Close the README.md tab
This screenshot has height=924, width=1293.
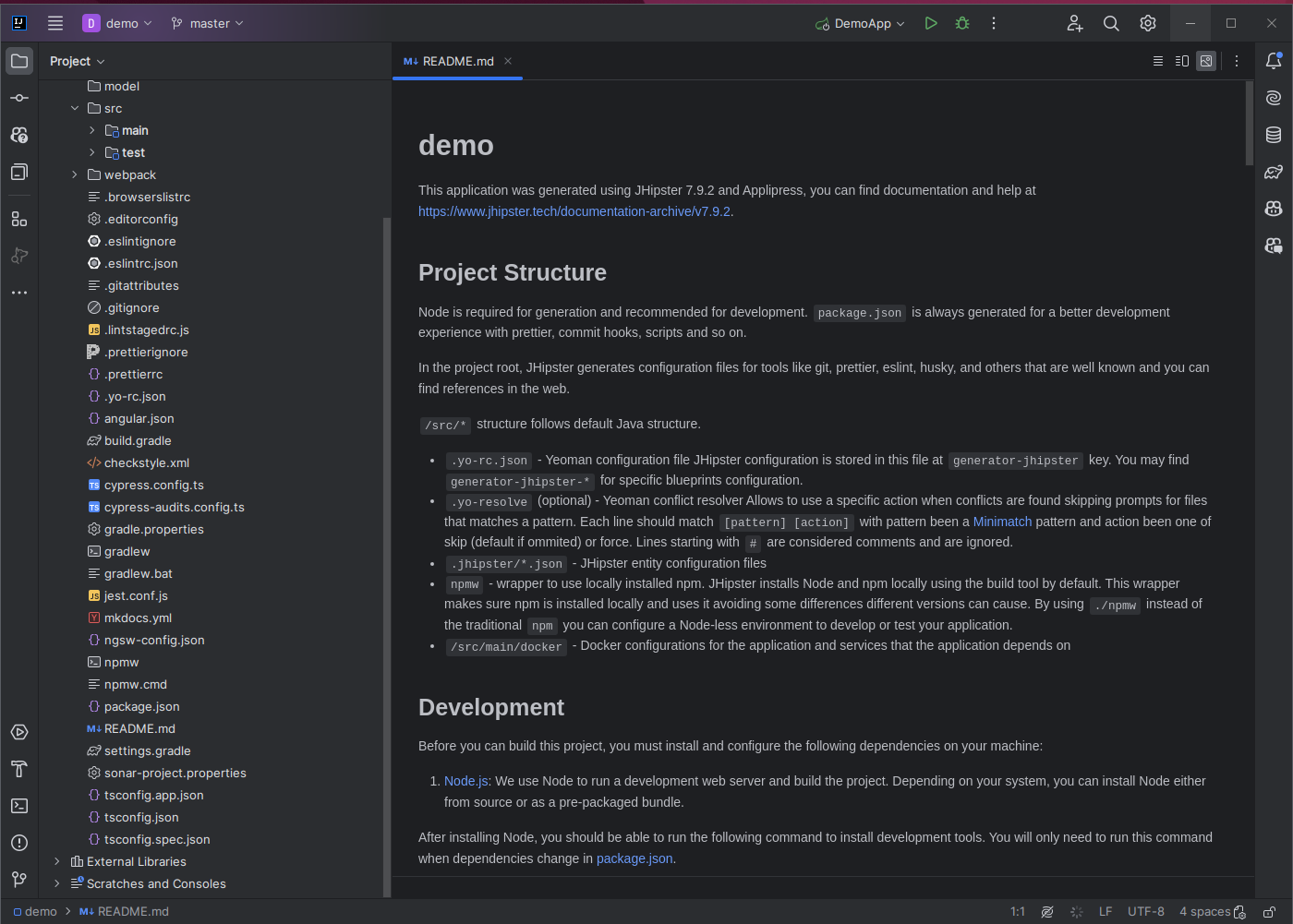[508, 61]
